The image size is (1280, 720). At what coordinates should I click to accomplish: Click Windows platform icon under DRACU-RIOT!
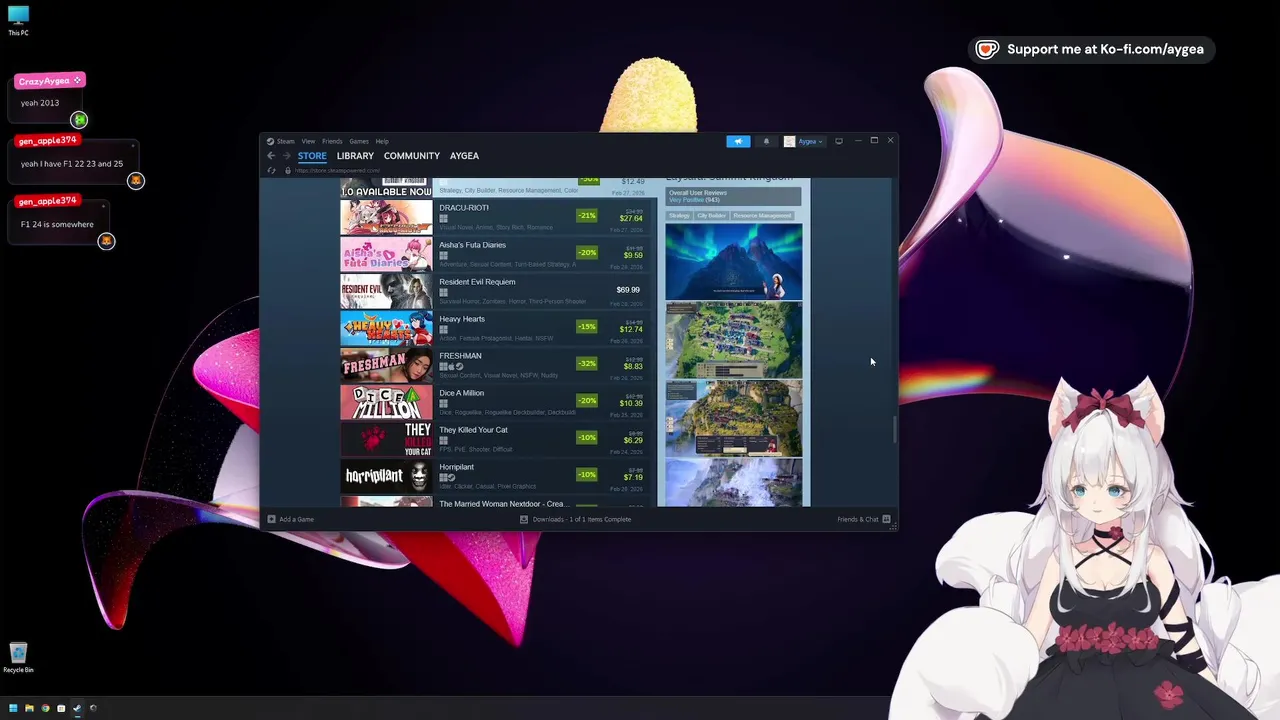coord(443,219)
